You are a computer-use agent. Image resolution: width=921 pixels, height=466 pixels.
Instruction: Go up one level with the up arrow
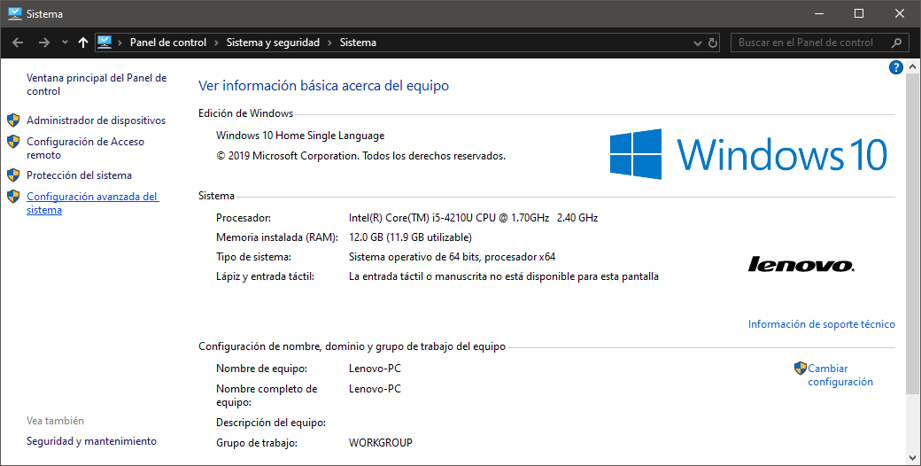tap(83, 42)
